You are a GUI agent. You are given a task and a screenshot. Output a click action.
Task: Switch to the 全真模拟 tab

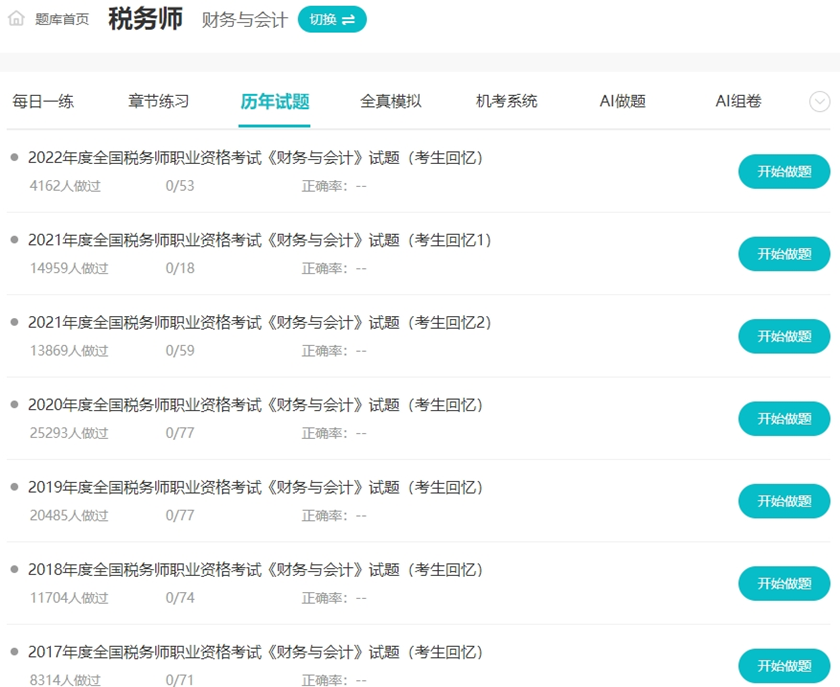click(x=392, y=101)
